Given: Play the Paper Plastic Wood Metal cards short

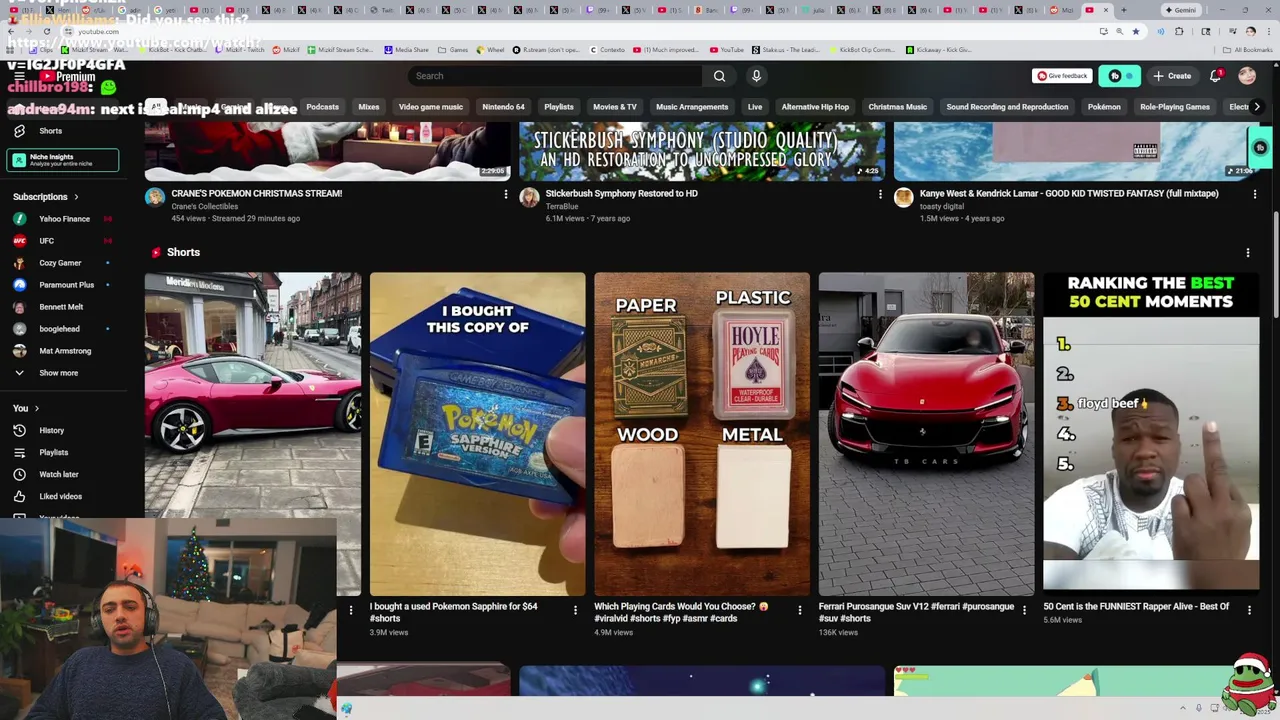Looking at the screenshot, I should pos(702,434).
